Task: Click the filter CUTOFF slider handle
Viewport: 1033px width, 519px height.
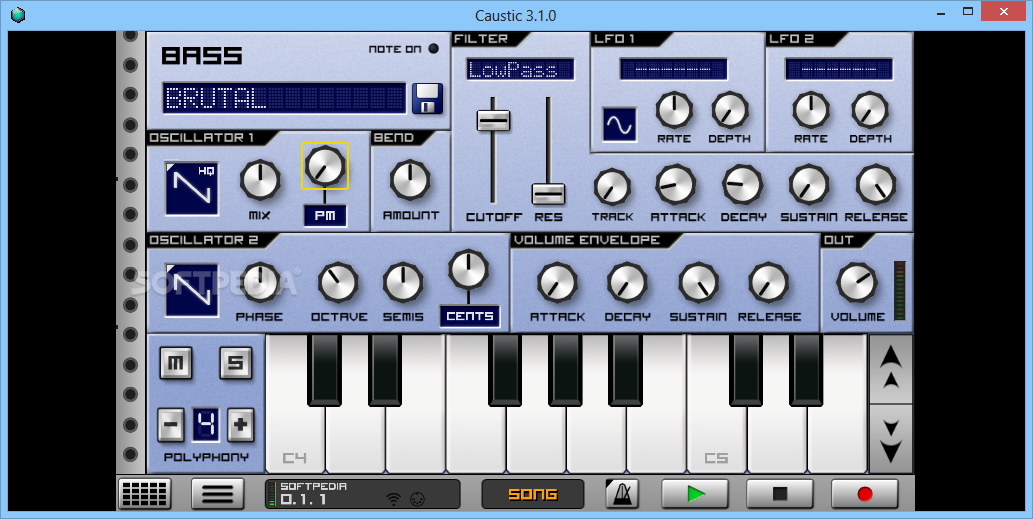Action: pyautogui.click(x=493, y=120)
